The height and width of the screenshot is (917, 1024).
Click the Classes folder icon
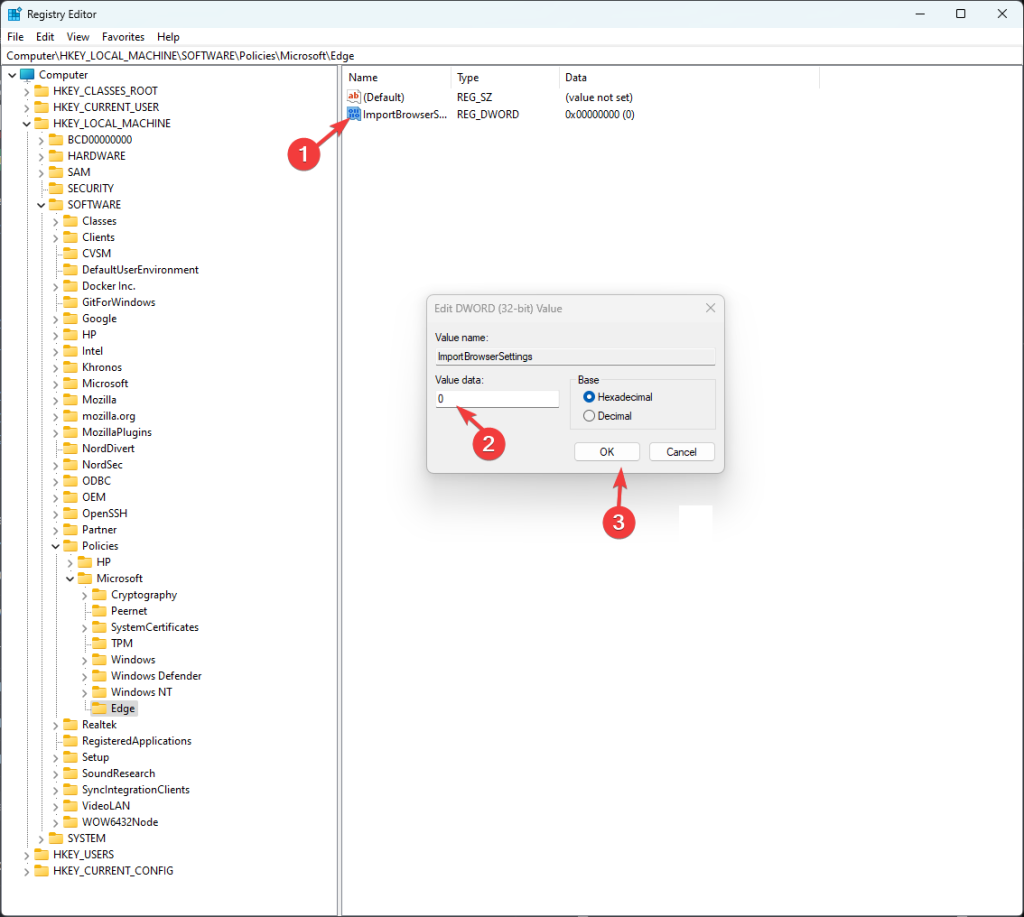coord(71,221)
